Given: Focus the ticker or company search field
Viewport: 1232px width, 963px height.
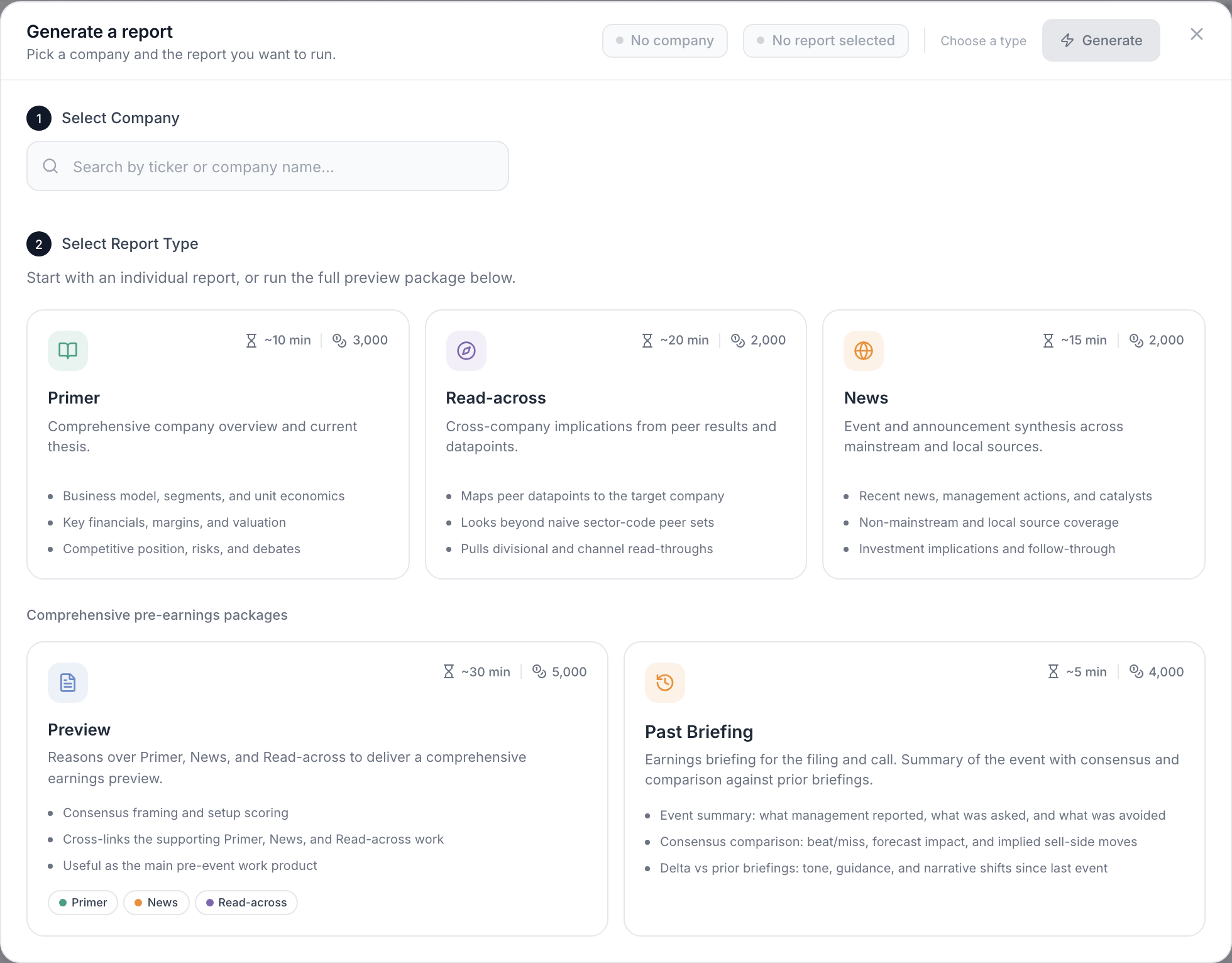Looking at the screenshot, I should click(x=268, y=166).
